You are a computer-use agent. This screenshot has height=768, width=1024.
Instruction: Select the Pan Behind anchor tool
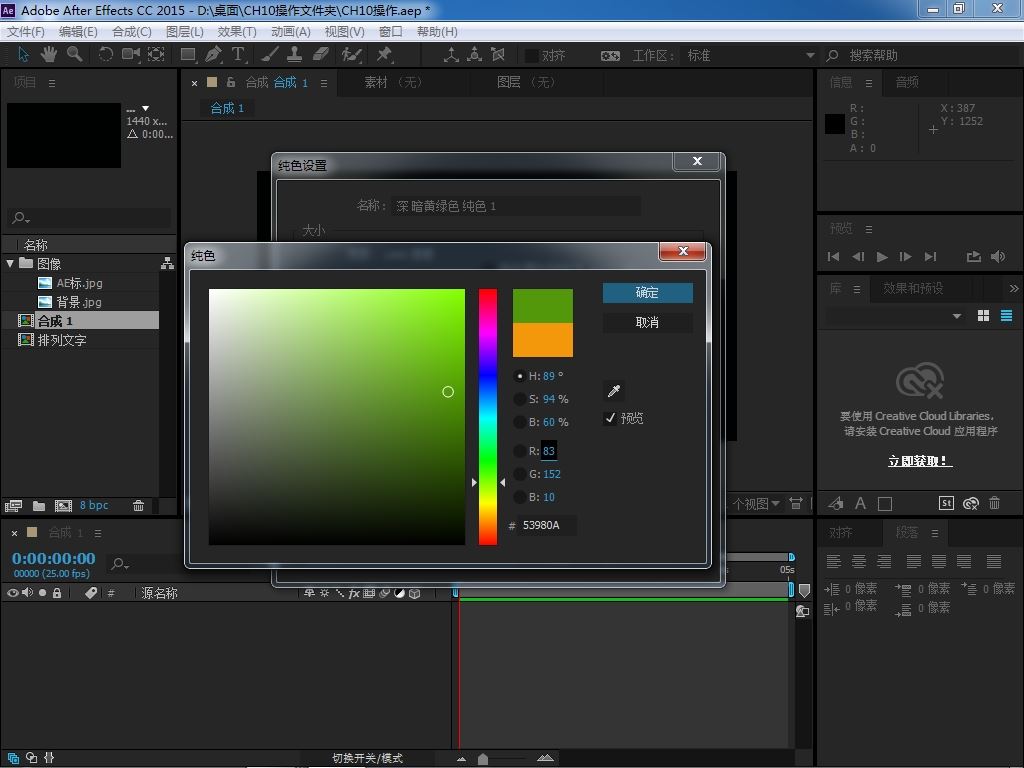click(x=156, y=55)
